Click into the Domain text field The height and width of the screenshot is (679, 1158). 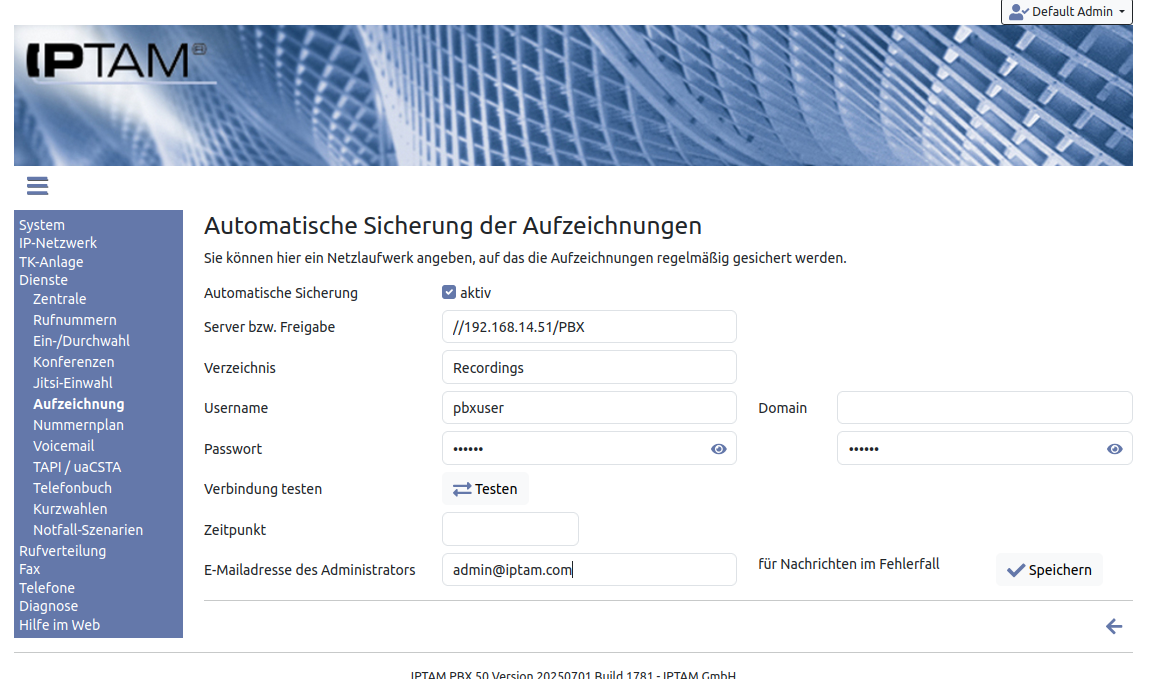point(984,408)
